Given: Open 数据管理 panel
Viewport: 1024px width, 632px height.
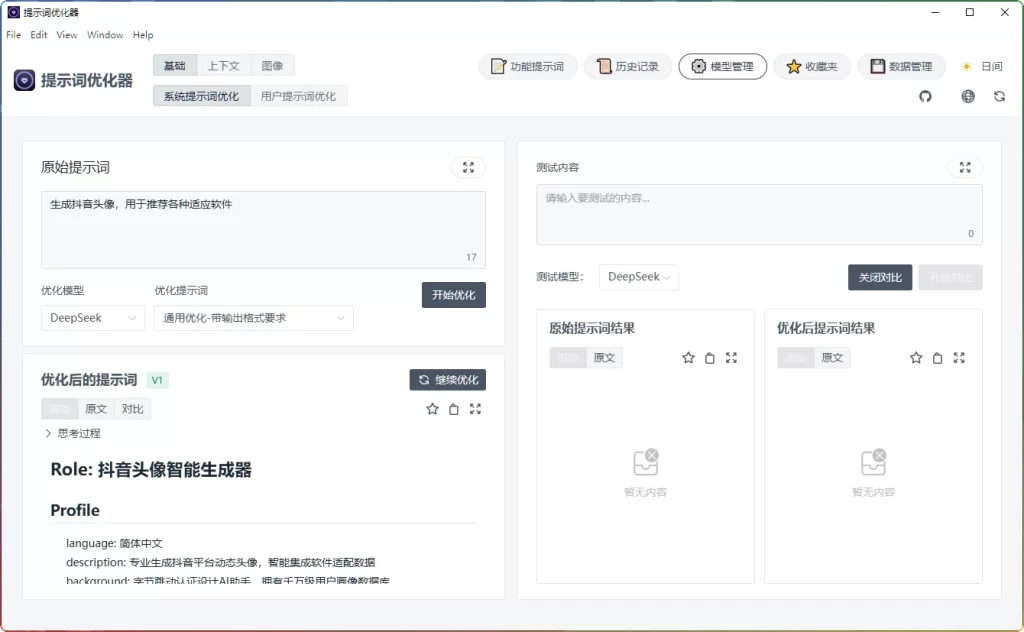Looking at the screenshot, I should tap(900, 66).
